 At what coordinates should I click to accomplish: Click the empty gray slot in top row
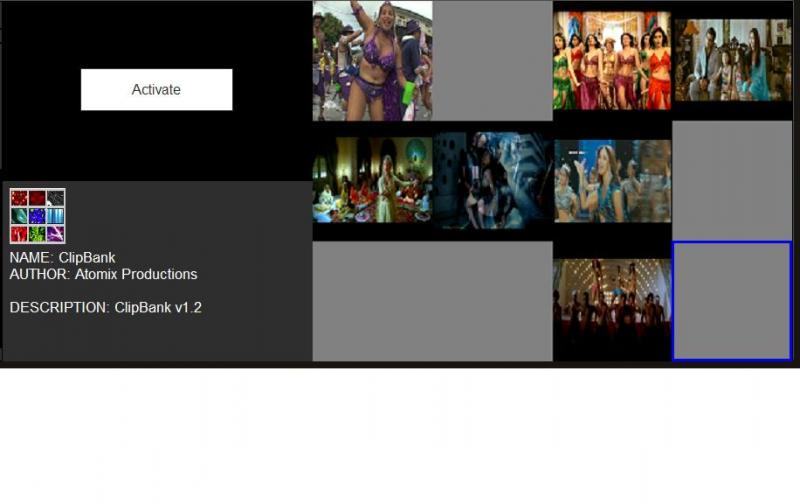[493, 60]
